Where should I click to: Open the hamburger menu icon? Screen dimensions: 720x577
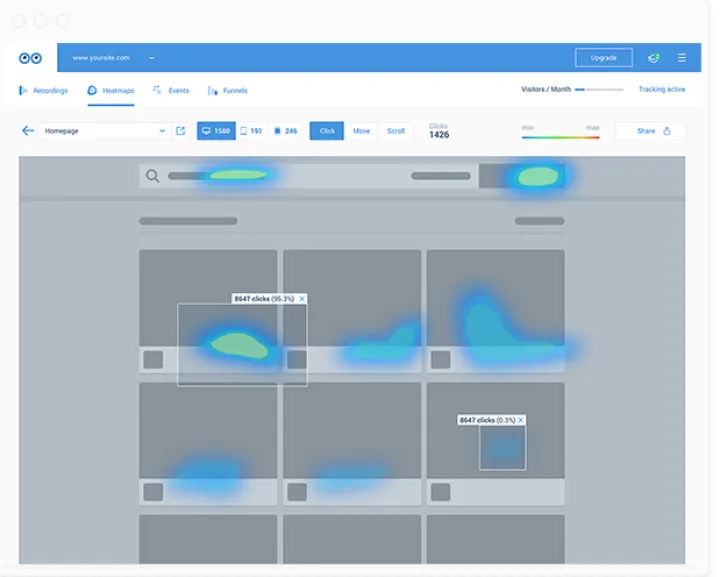point(681,58)
